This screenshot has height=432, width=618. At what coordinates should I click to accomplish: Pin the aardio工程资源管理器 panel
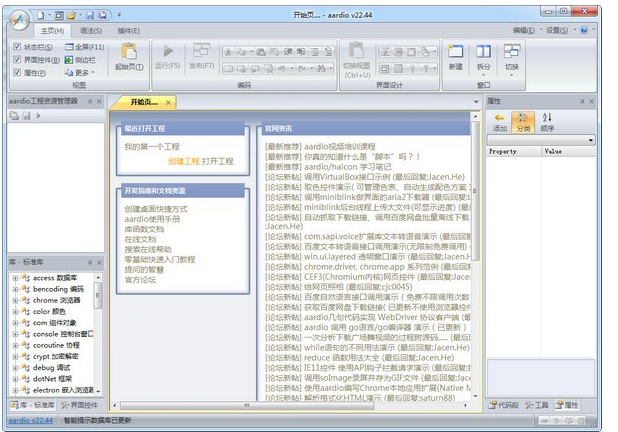tap(90, 101)
